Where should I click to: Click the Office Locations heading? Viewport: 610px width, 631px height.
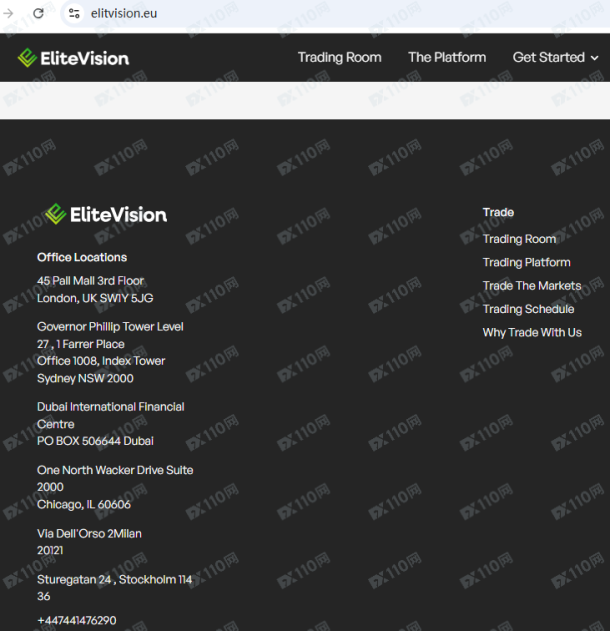[82, 257]
